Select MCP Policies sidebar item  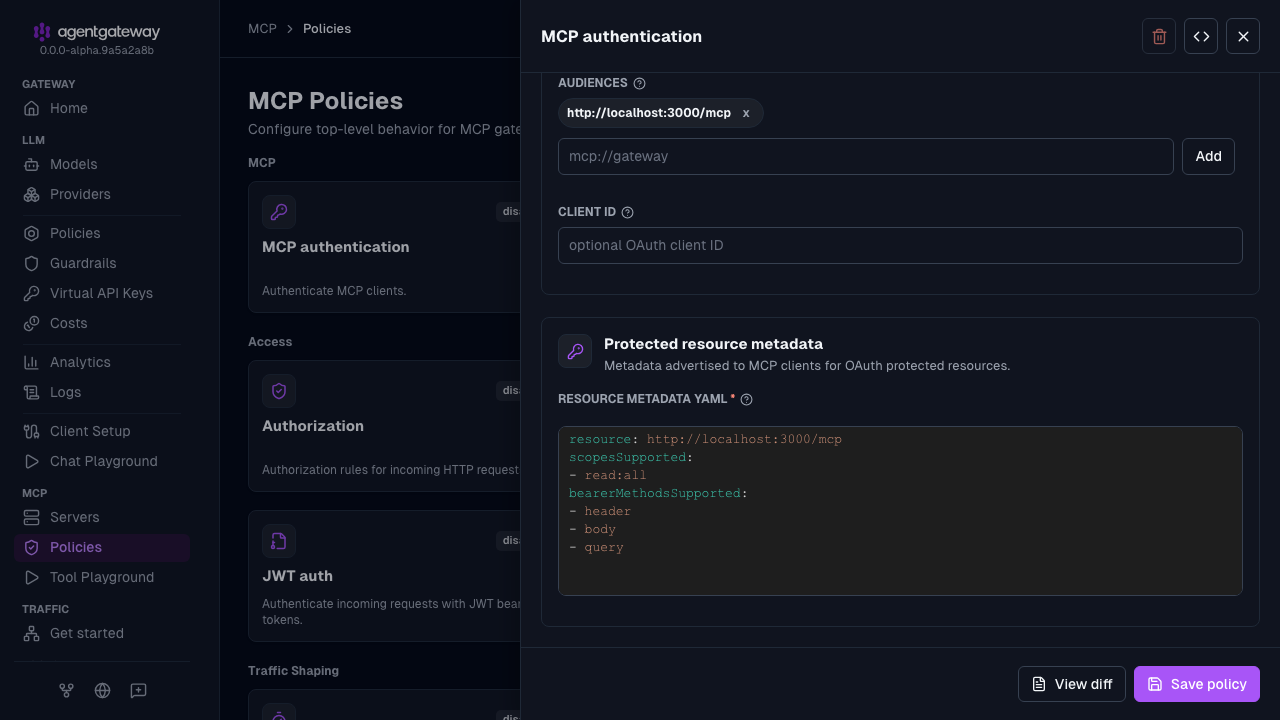pyautogui.click(x=102, y=547)
